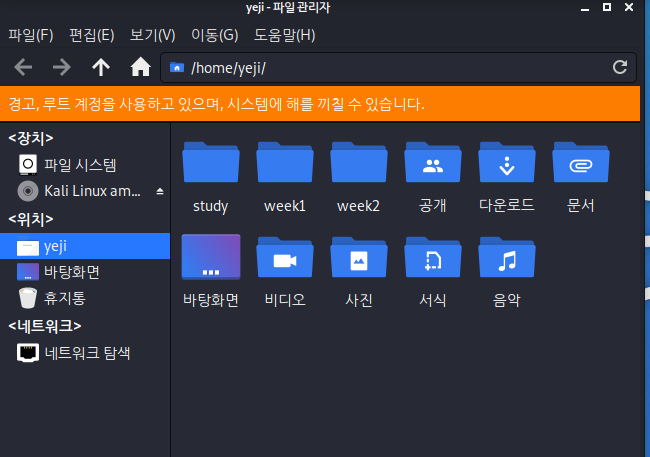
Task: Go forward with the right arrow button
Action: coord(61,67)
